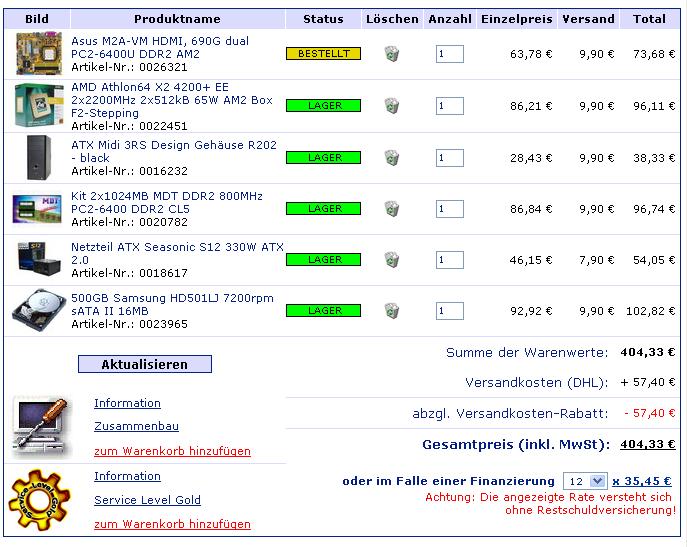
Task: Click the + 57,40 € Versandkosten value
Action: (x=648, y=382)
